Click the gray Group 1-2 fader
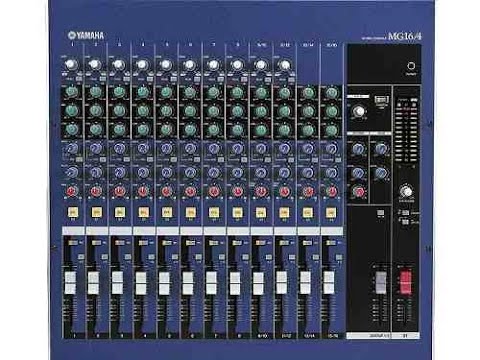Viewport: 480px width, 360px height. pyautogui.click(x=381, y=283)
